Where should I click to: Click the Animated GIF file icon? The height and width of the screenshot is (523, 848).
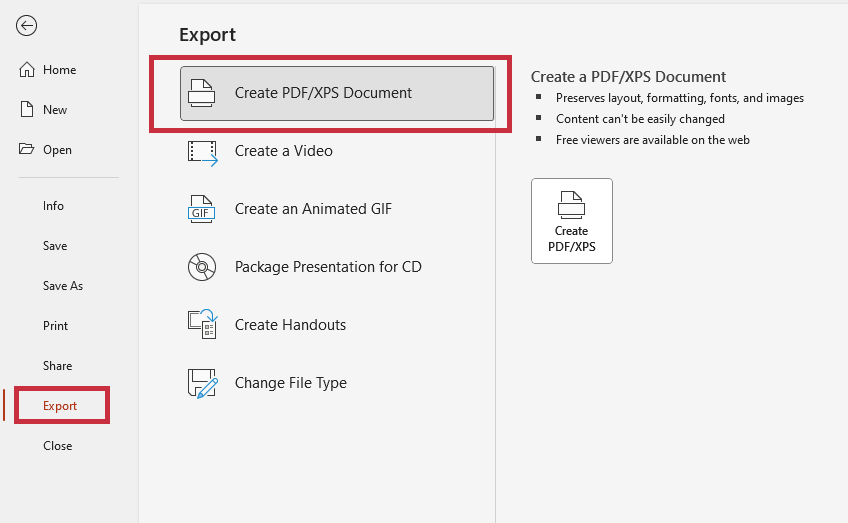pyautogui.click(x=202, y=209)
